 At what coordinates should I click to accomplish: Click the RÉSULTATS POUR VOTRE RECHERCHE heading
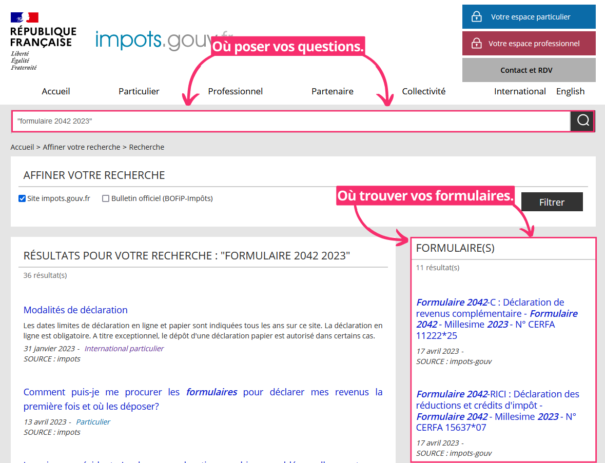(186, 256)
